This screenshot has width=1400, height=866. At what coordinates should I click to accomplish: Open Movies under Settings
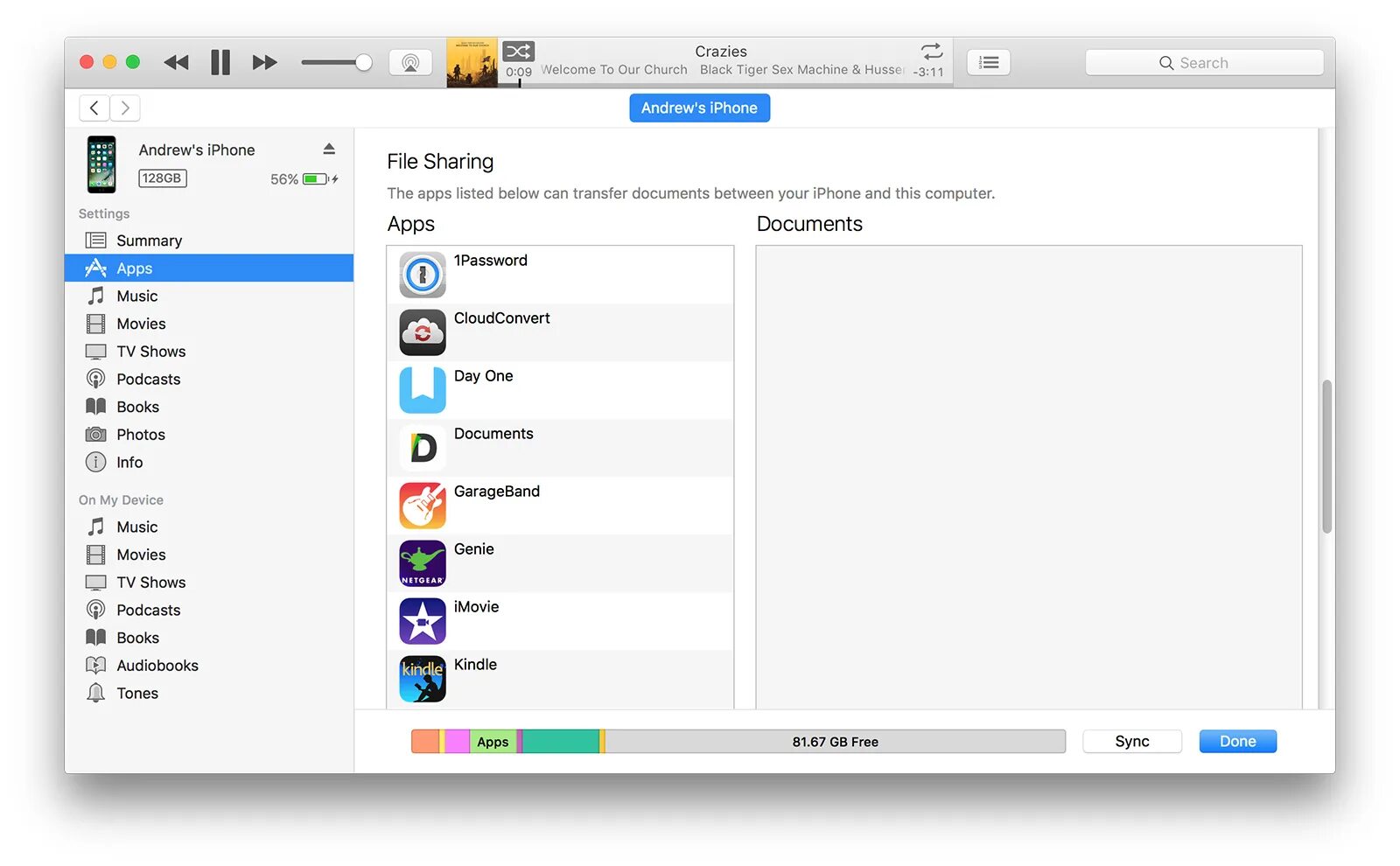click(x=209, y=324)
